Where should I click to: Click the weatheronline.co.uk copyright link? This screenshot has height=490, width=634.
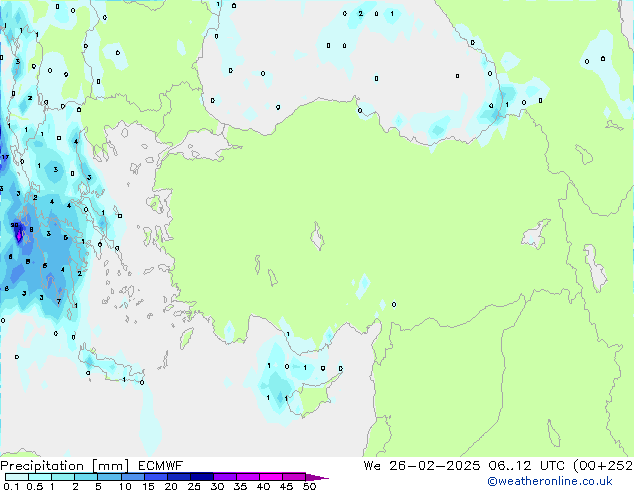click(550, 481)
